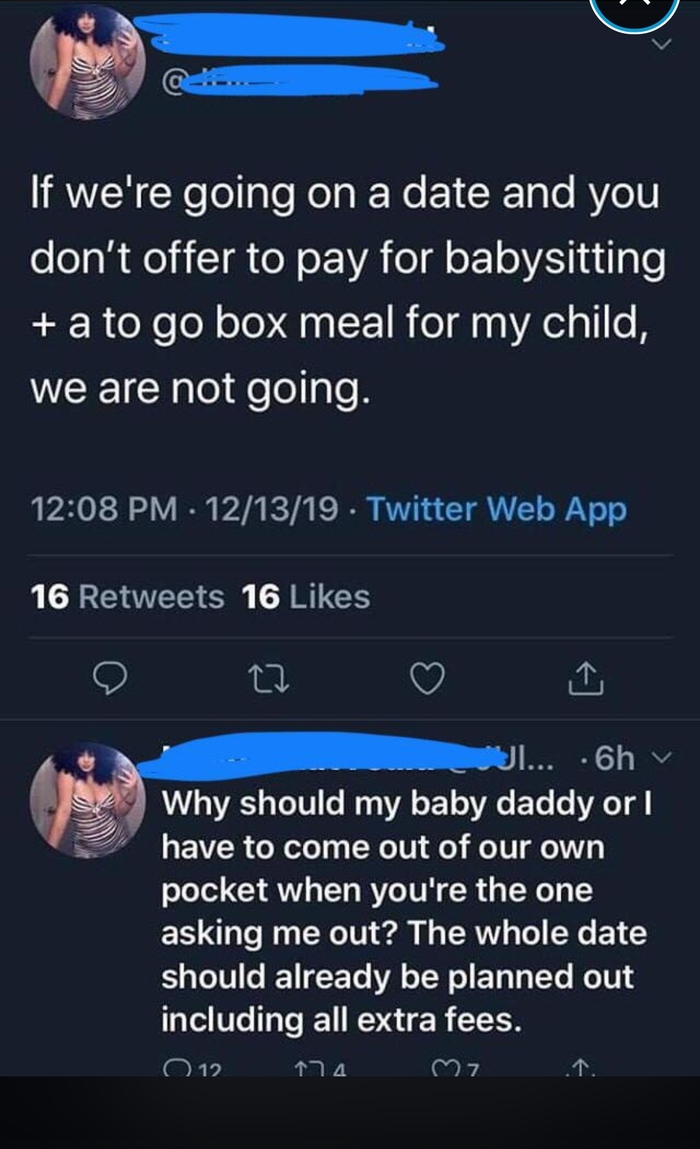
Task: Open the Twitter Web App source link
Action: coord(496,509)
